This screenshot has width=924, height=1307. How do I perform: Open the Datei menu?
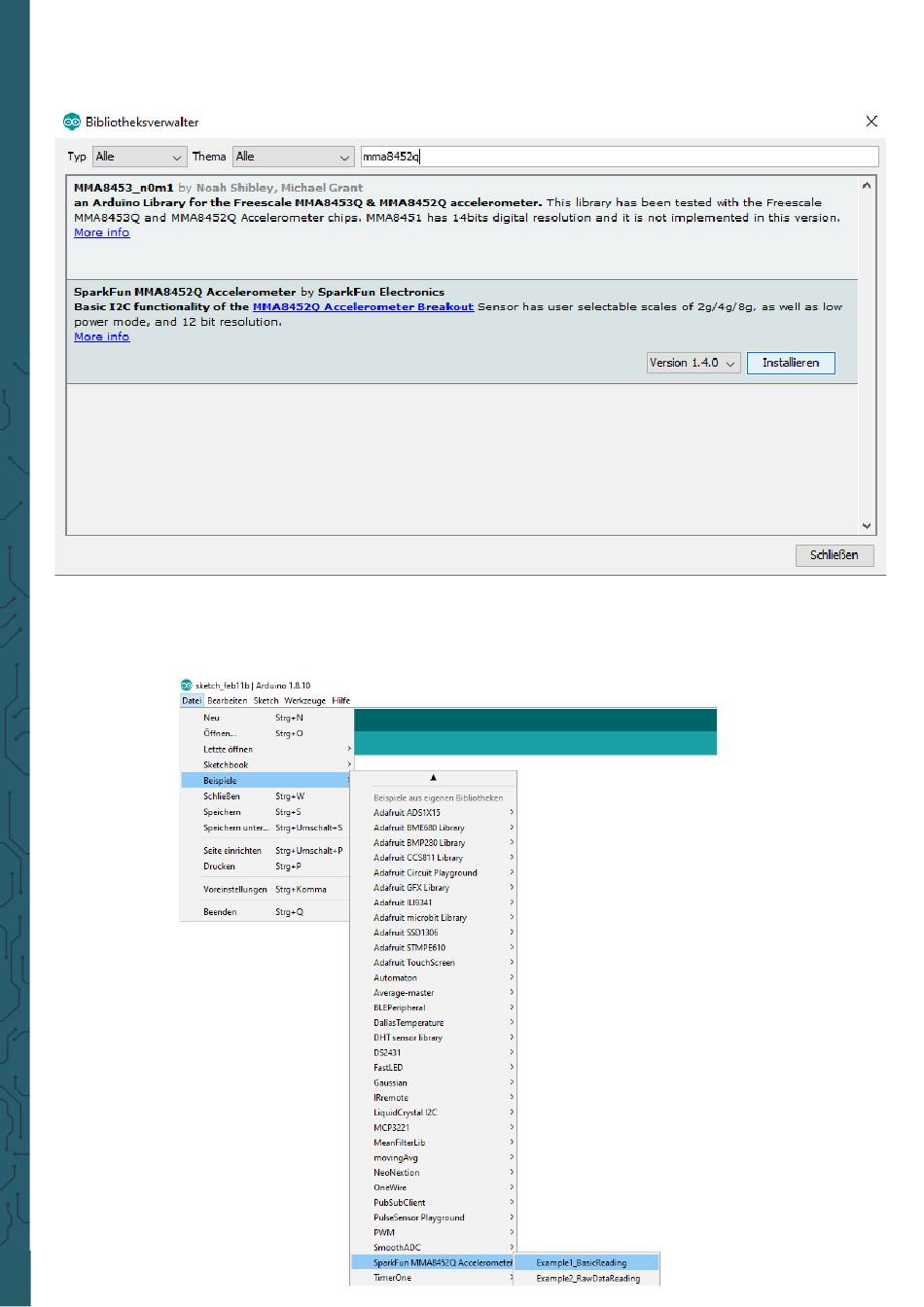192,701
